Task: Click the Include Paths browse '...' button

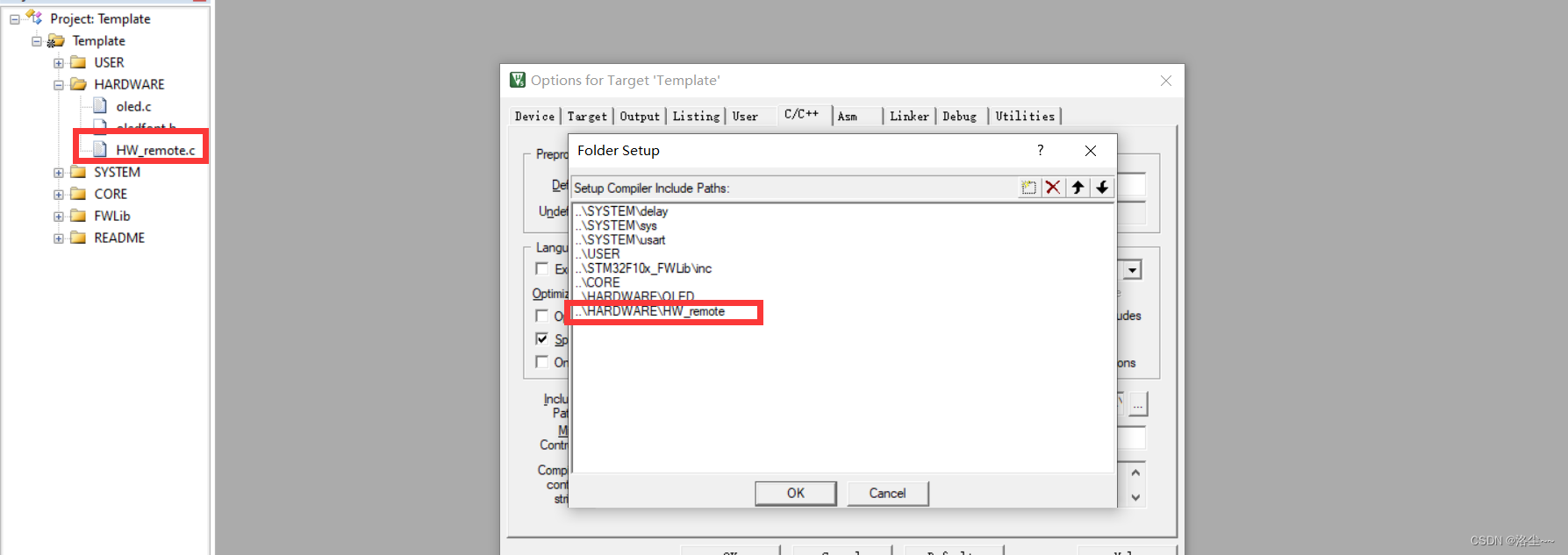Action: point(1138,404)
